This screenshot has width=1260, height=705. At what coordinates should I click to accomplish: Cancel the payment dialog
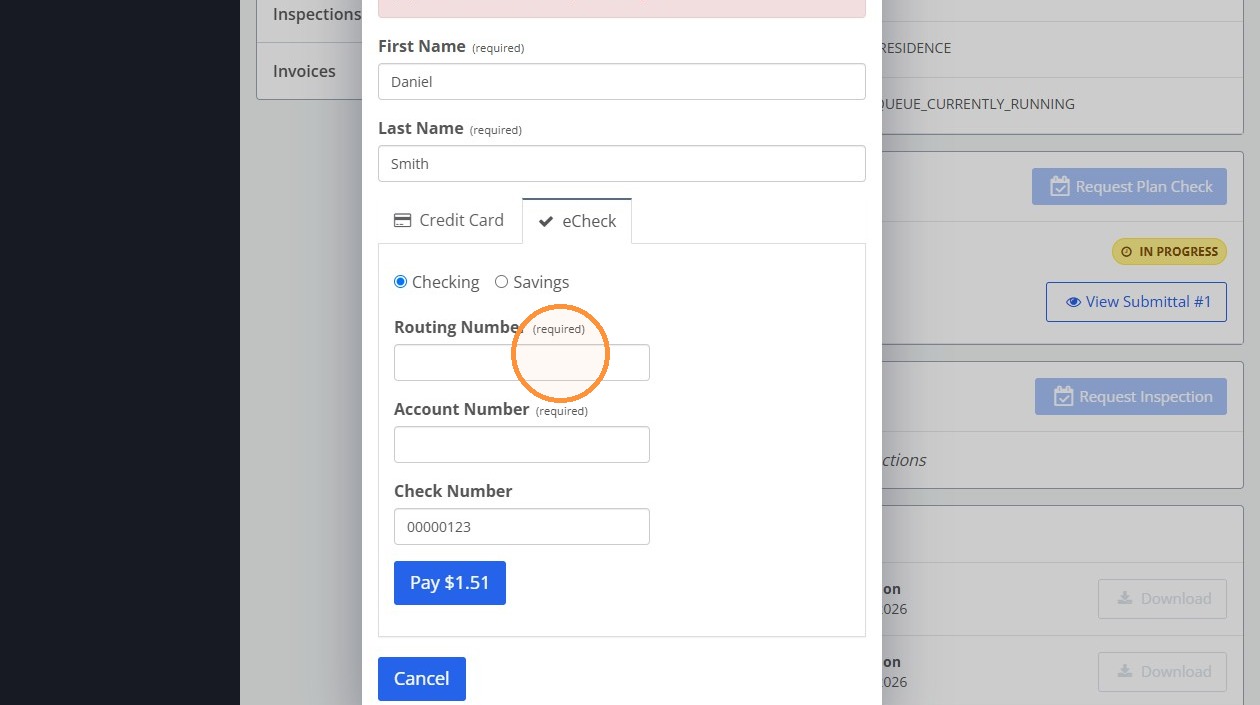coord(422,679)
